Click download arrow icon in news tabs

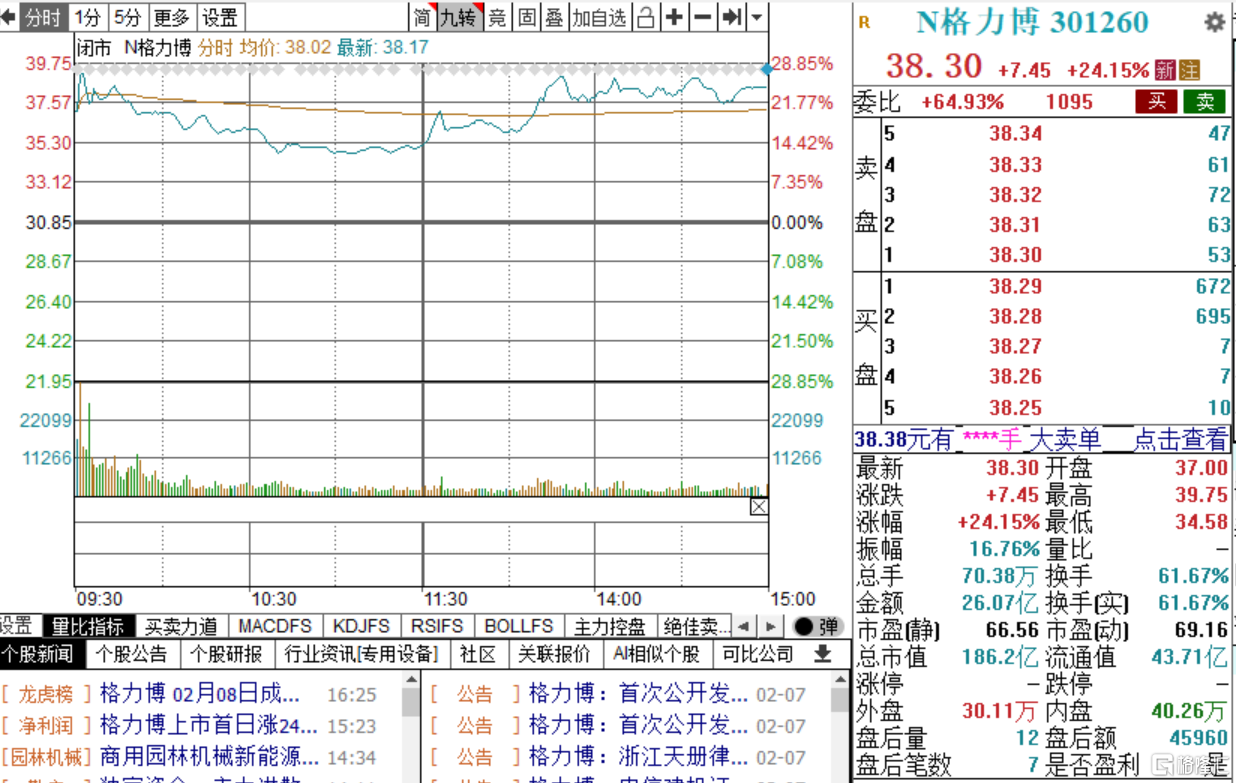(822, 654)
